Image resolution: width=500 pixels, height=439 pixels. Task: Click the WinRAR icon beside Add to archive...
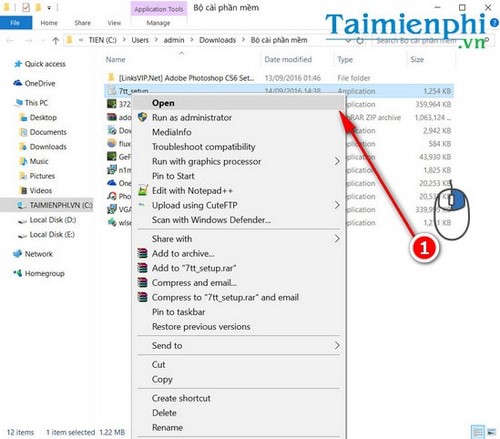tap(142, 253)
